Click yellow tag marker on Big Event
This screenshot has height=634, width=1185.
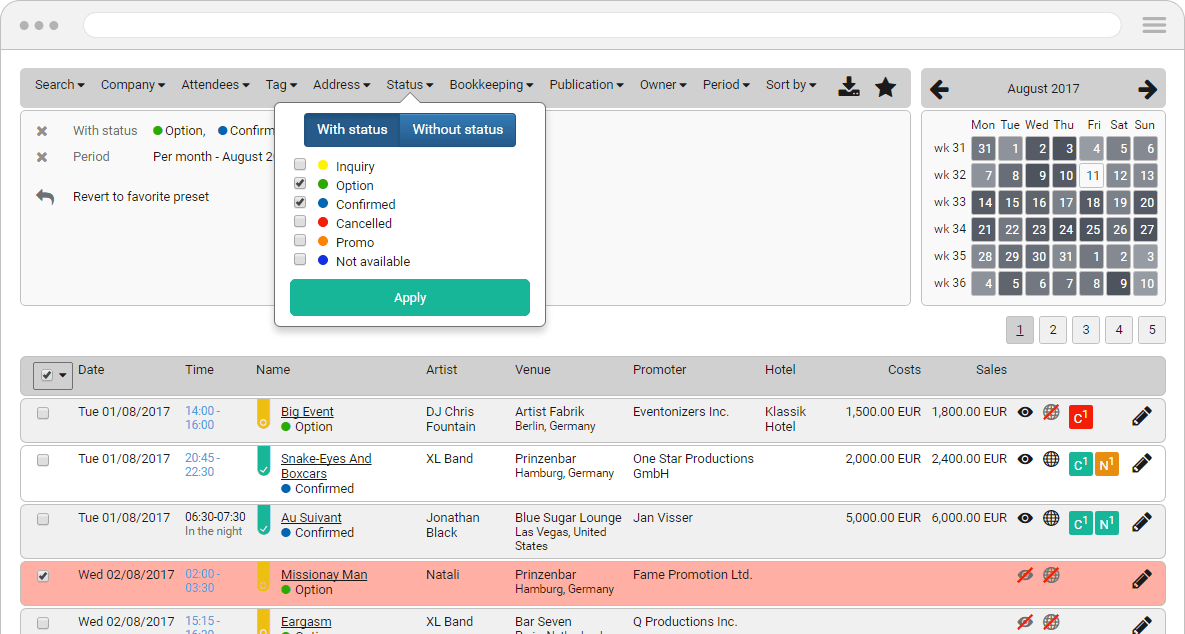263,414
